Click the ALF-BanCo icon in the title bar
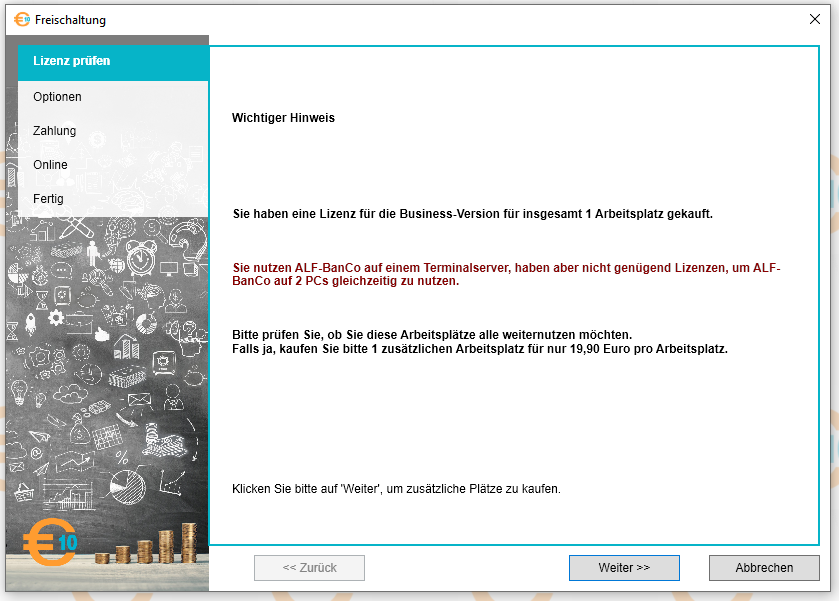This screenshot has width=839, height=601. click(22, 19)
